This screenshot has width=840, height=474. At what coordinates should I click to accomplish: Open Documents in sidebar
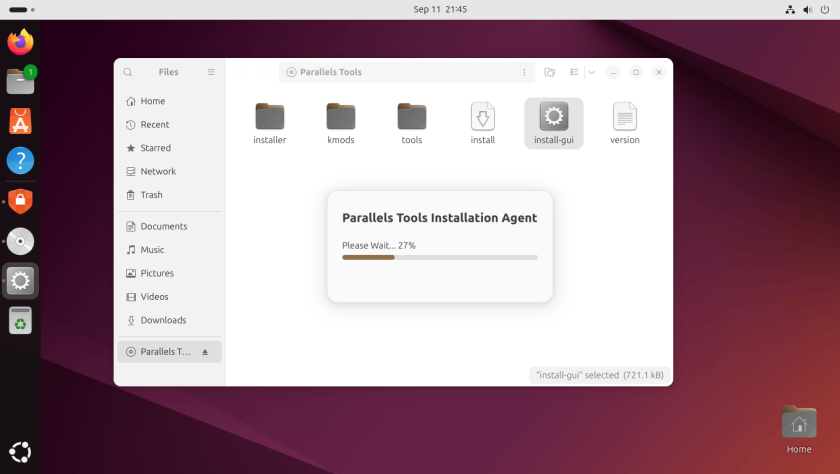tap(169, 227)
